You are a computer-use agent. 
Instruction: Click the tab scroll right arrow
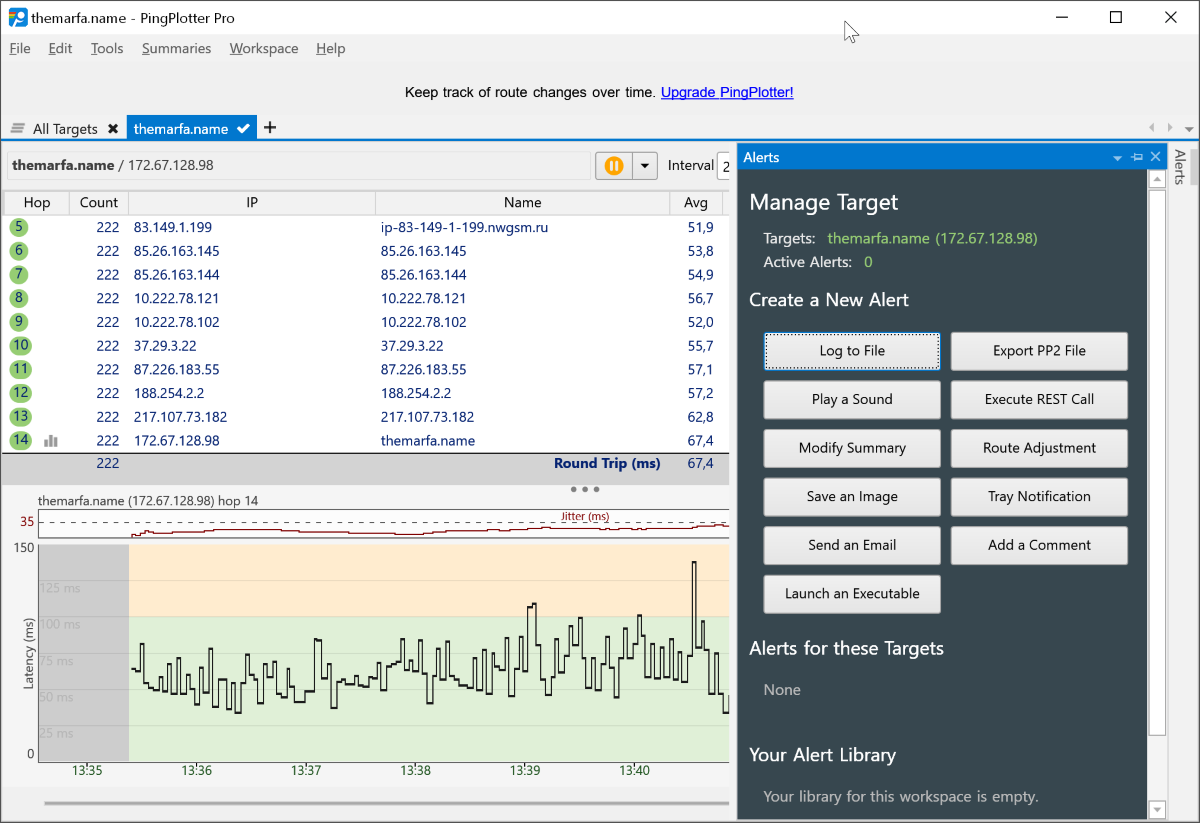1171,128
